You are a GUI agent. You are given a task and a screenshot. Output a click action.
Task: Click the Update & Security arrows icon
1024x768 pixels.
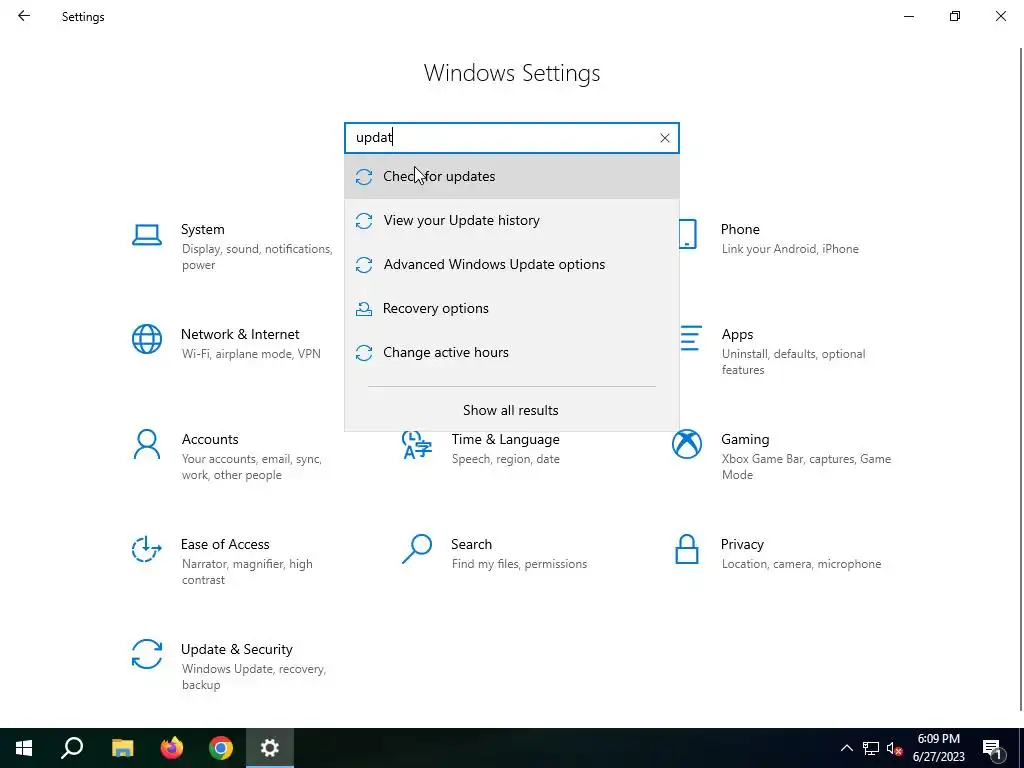tap(147, 654)
